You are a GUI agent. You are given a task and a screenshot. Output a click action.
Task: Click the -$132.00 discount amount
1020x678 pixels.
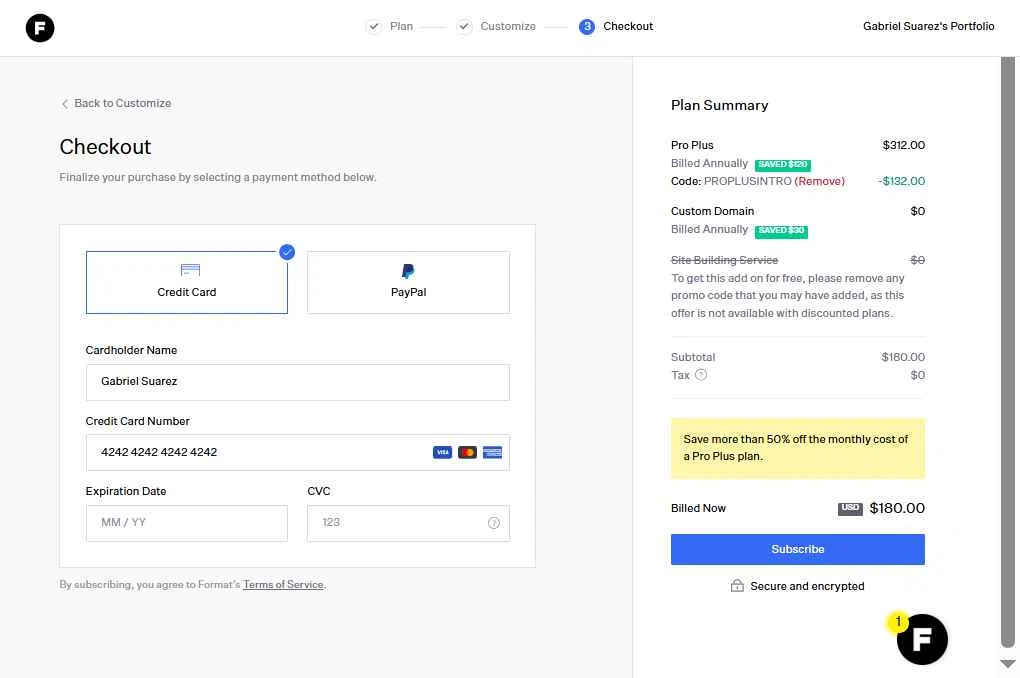pyautogui.click(x=901, y=182)
